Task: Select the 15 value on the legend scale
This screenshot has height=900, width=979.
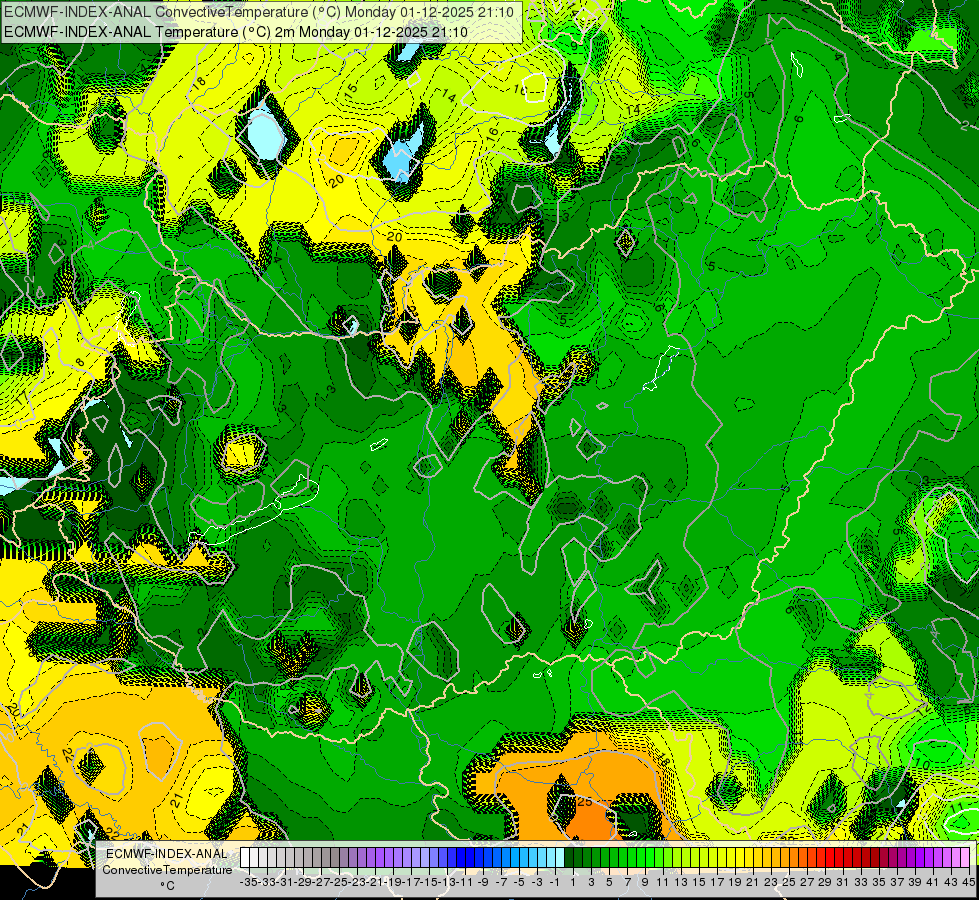Action: [x=699, y=882]
